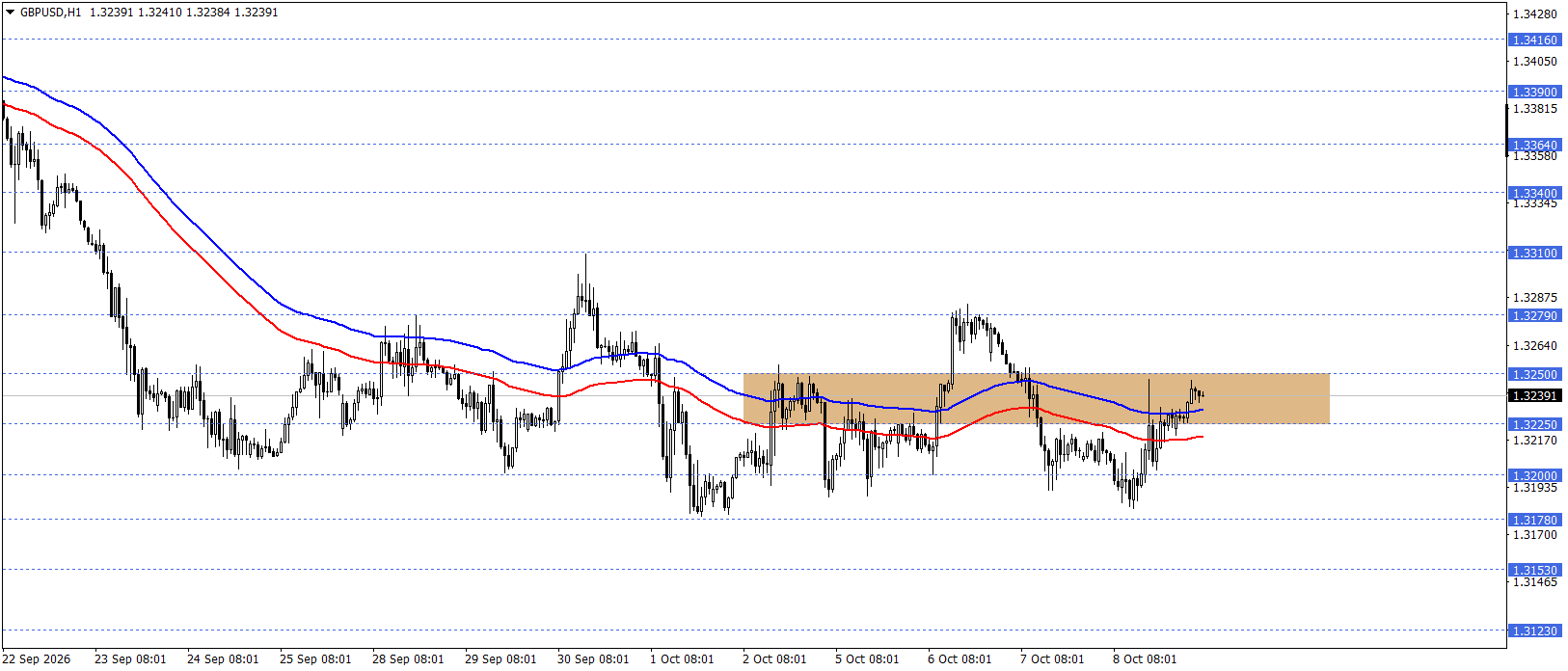Click the 30 Sep 08:01 time label
Screen dimensions: 1568x671
tap(593, 659)
